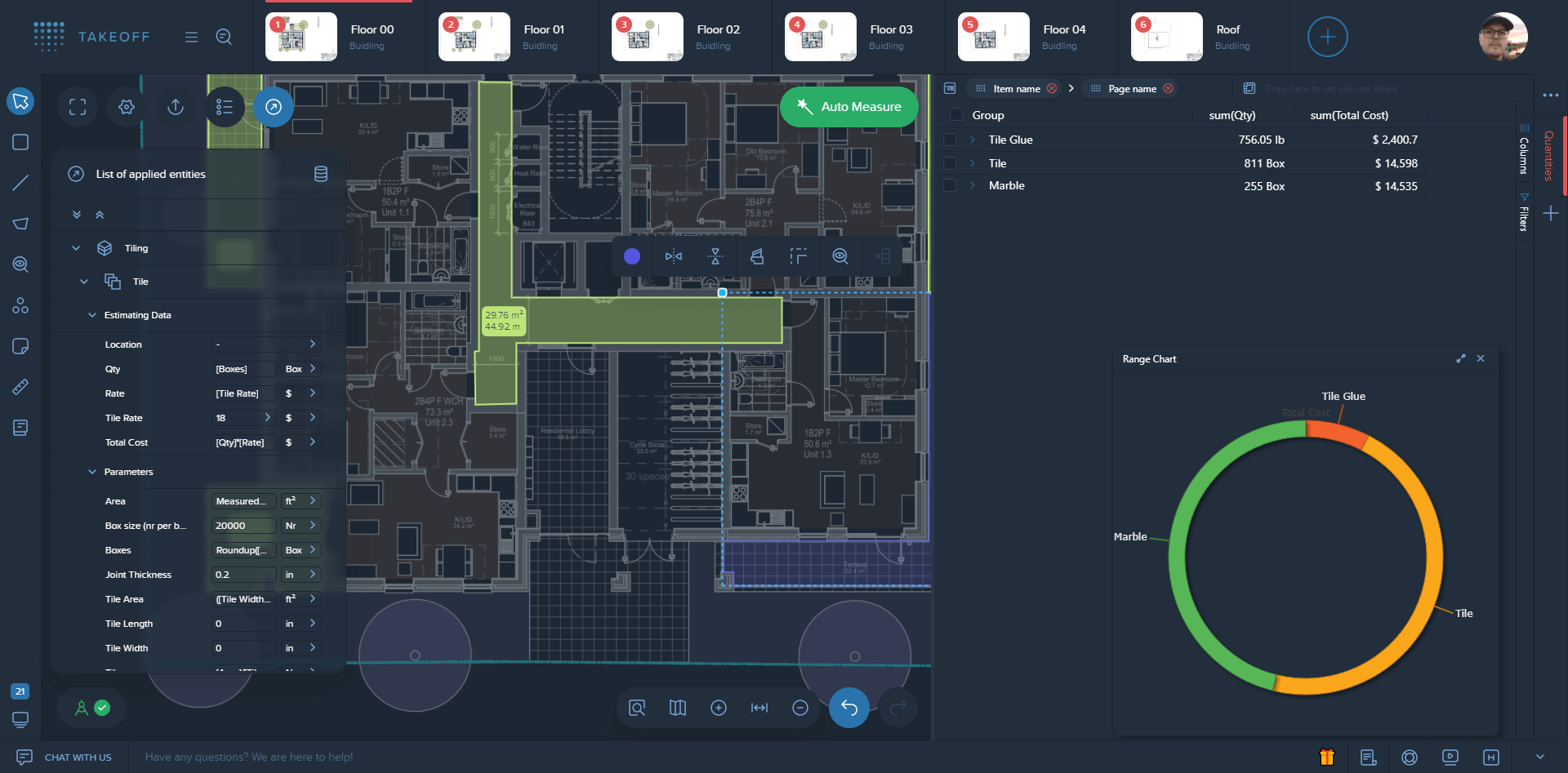This screenshot has height=773, width=1568.
Task: Click the flip horizontal icon in floating toolbar
Action: (674, 256)
